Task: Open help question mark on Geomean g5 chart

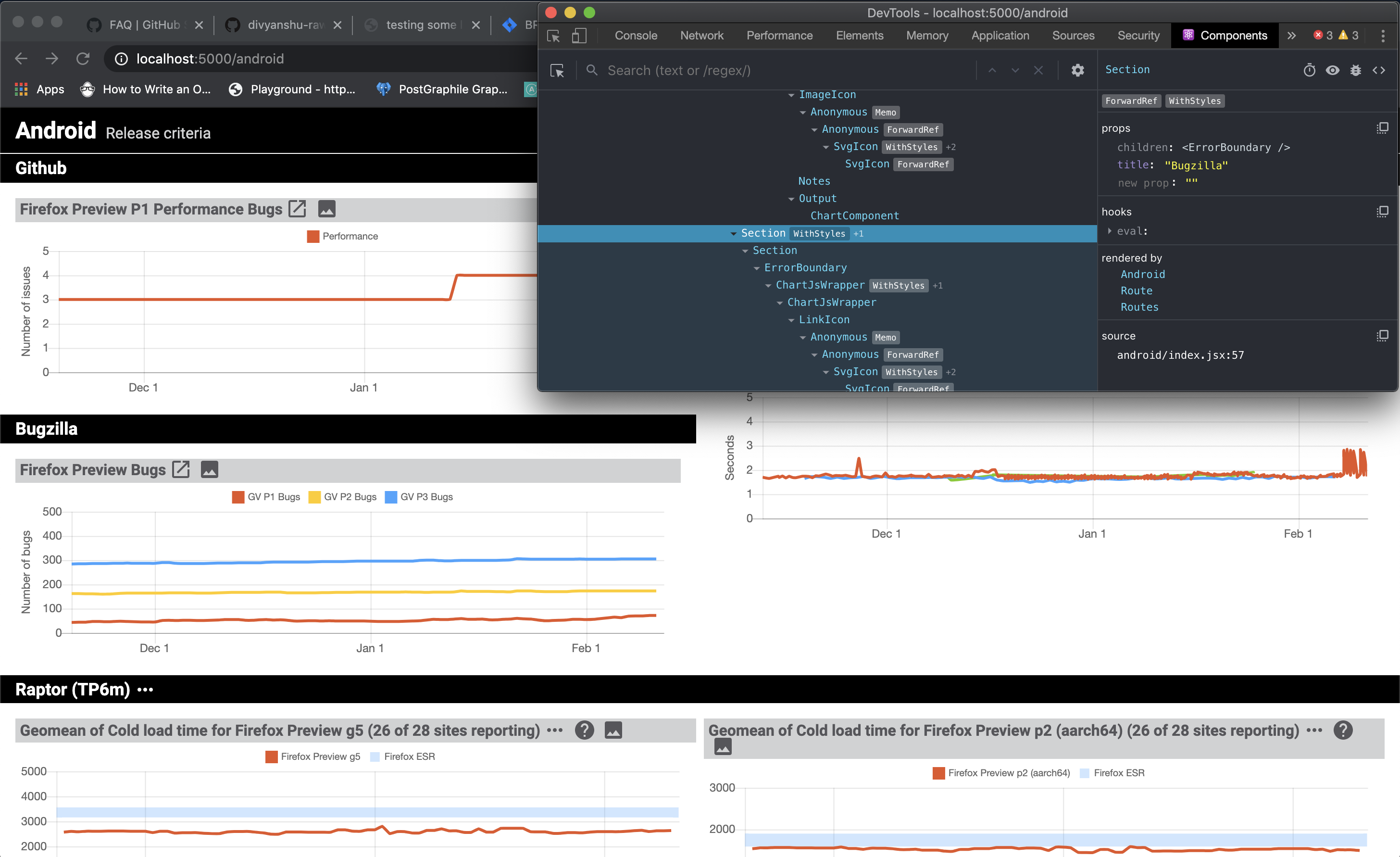Action: tap(584, 730)
